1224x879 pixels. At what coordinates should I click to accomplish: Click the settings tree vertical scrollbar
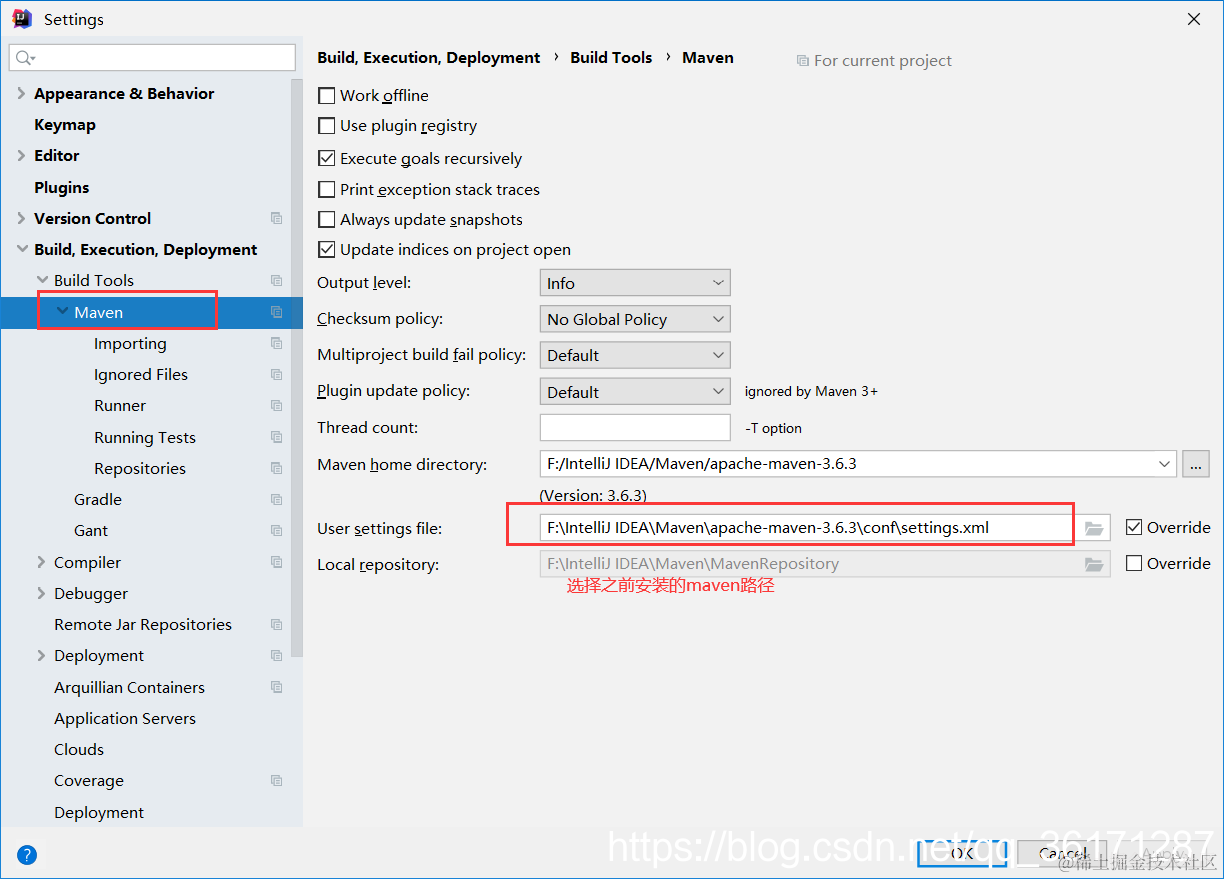coord(297,370)
